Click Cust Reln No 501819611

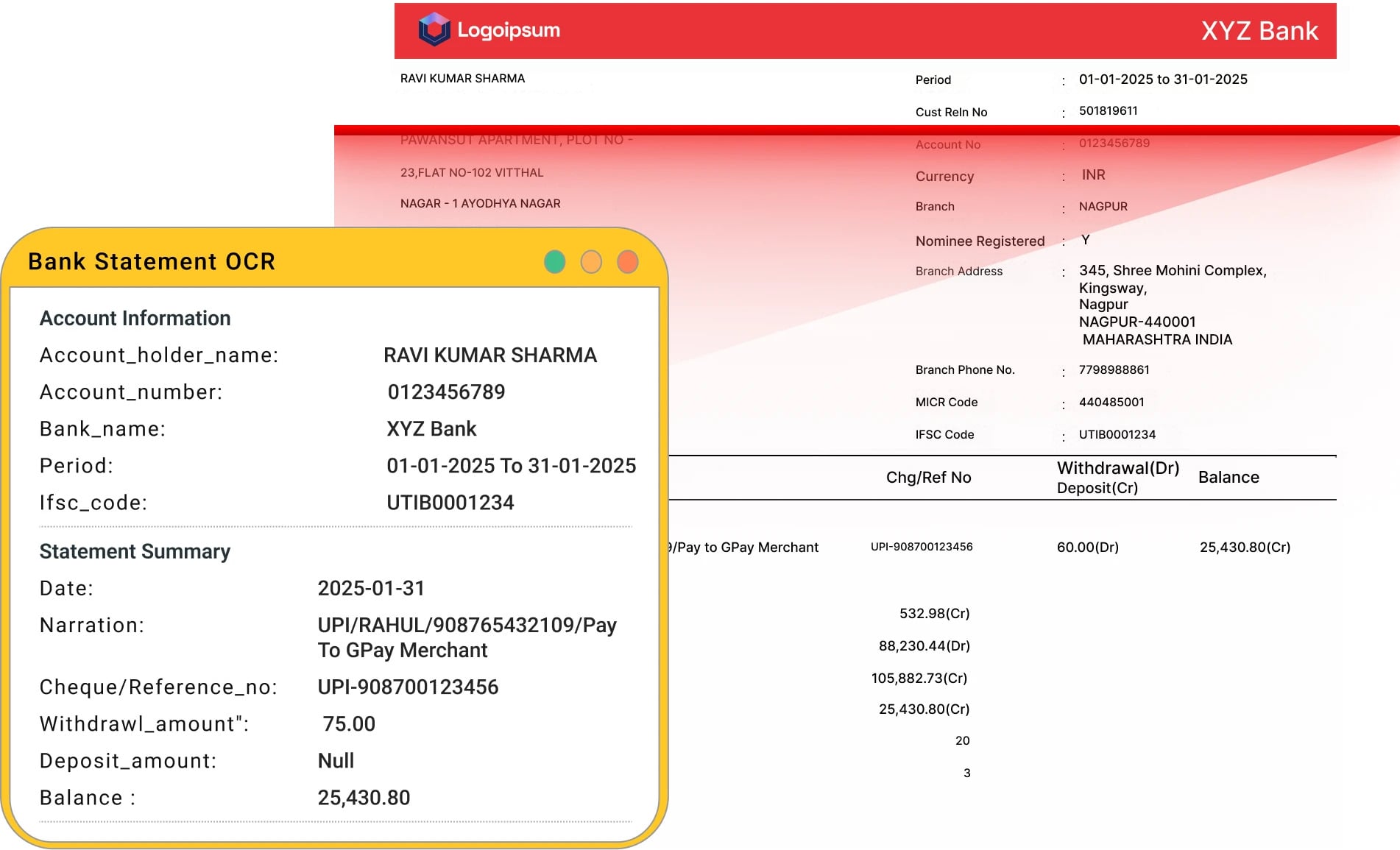[x=1108, y=110]
